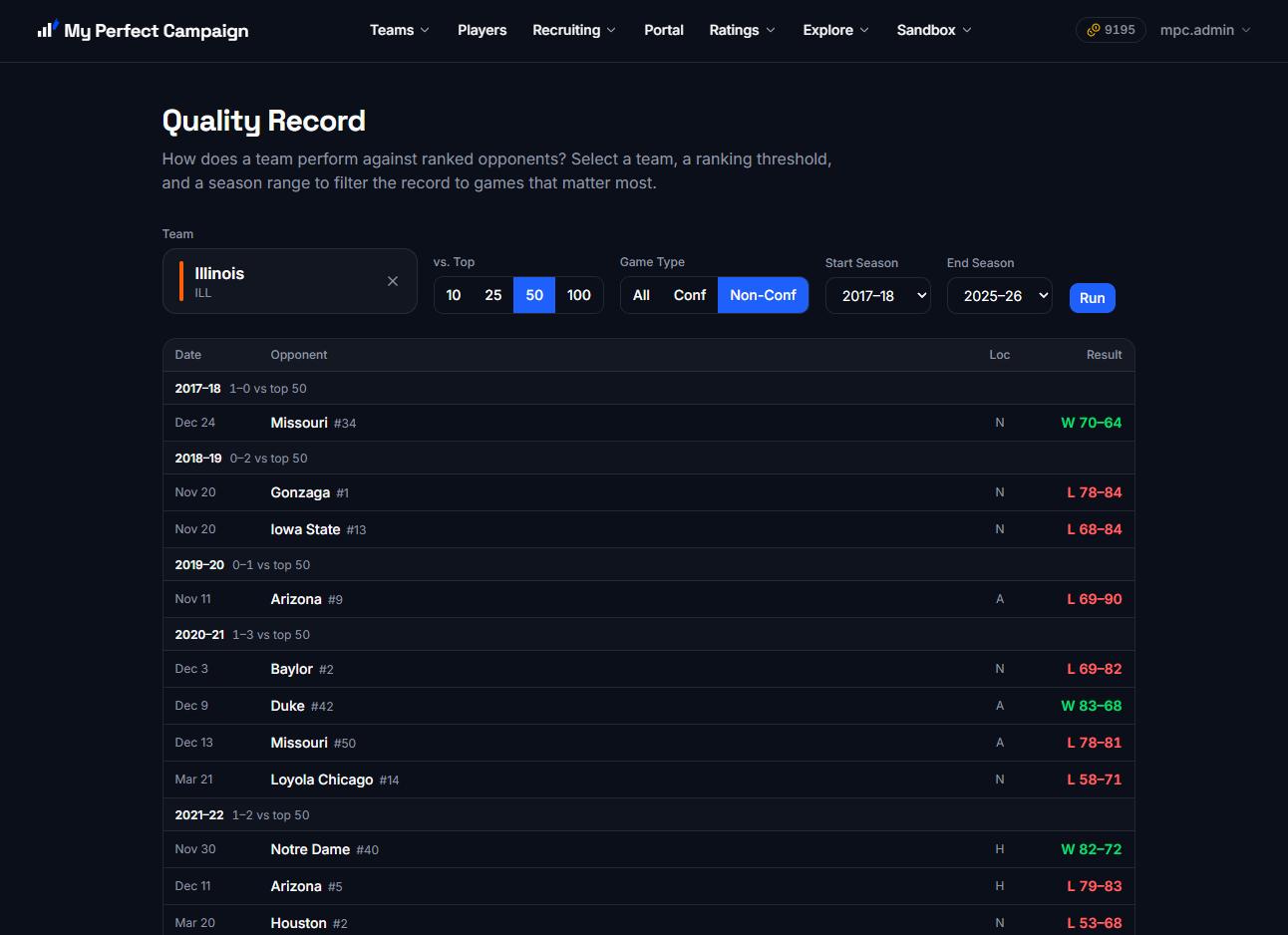Click the L 78–84 result
The width and height of the screenshot is (1288, 935).
point(1095,492)
